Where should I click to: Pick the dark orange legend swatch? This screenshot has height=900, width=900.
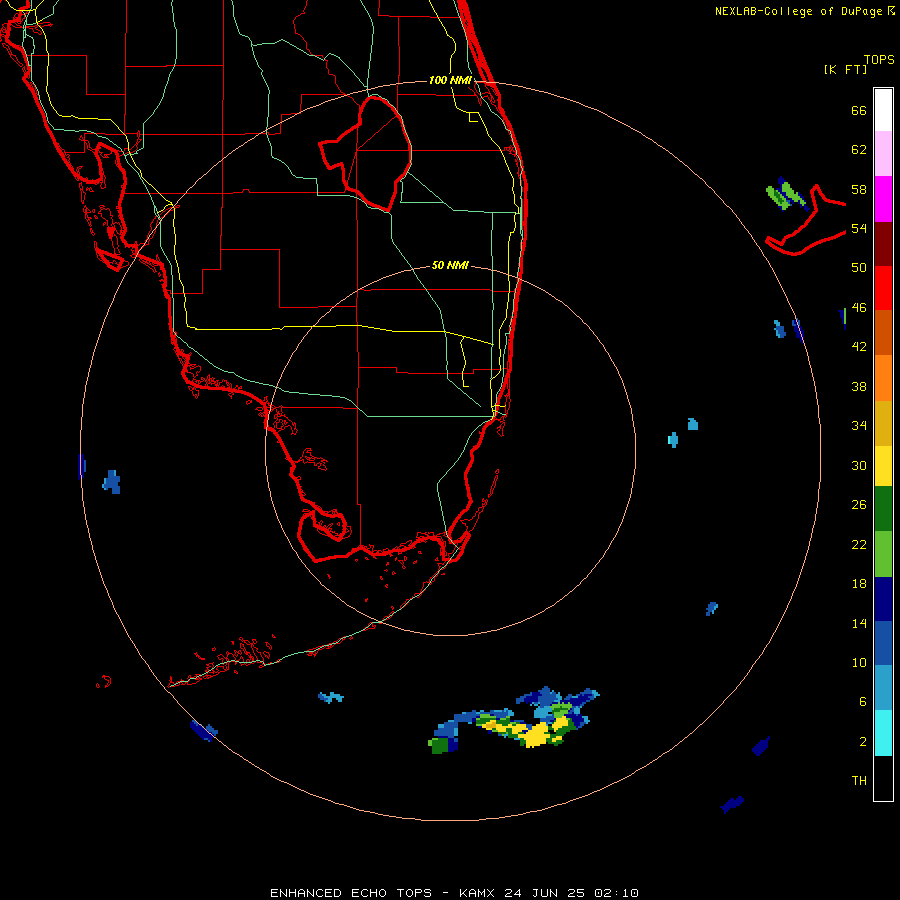(x=883, y=332)
